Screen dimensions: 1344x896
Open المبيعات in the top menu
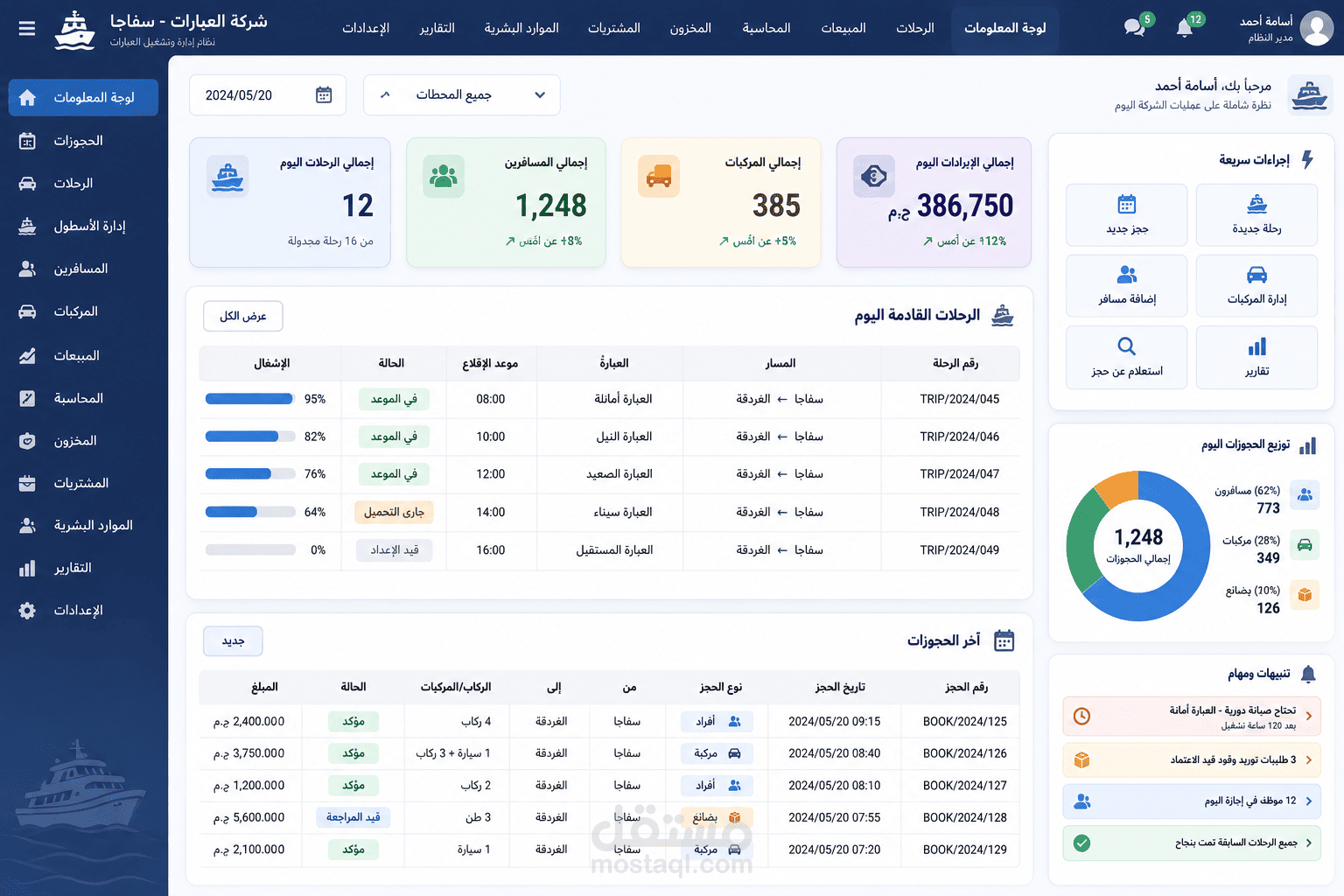tap(843, 28)
